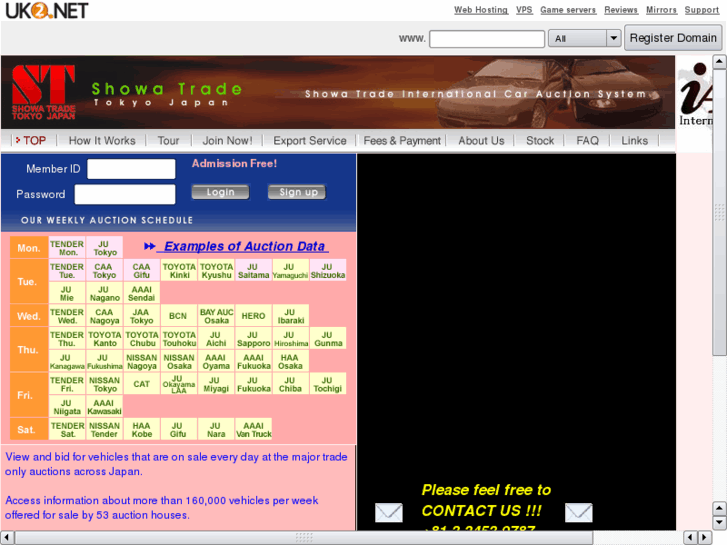Click the Please feel free to CONTACT US text
727x545 pixels.
coord(486,500)
